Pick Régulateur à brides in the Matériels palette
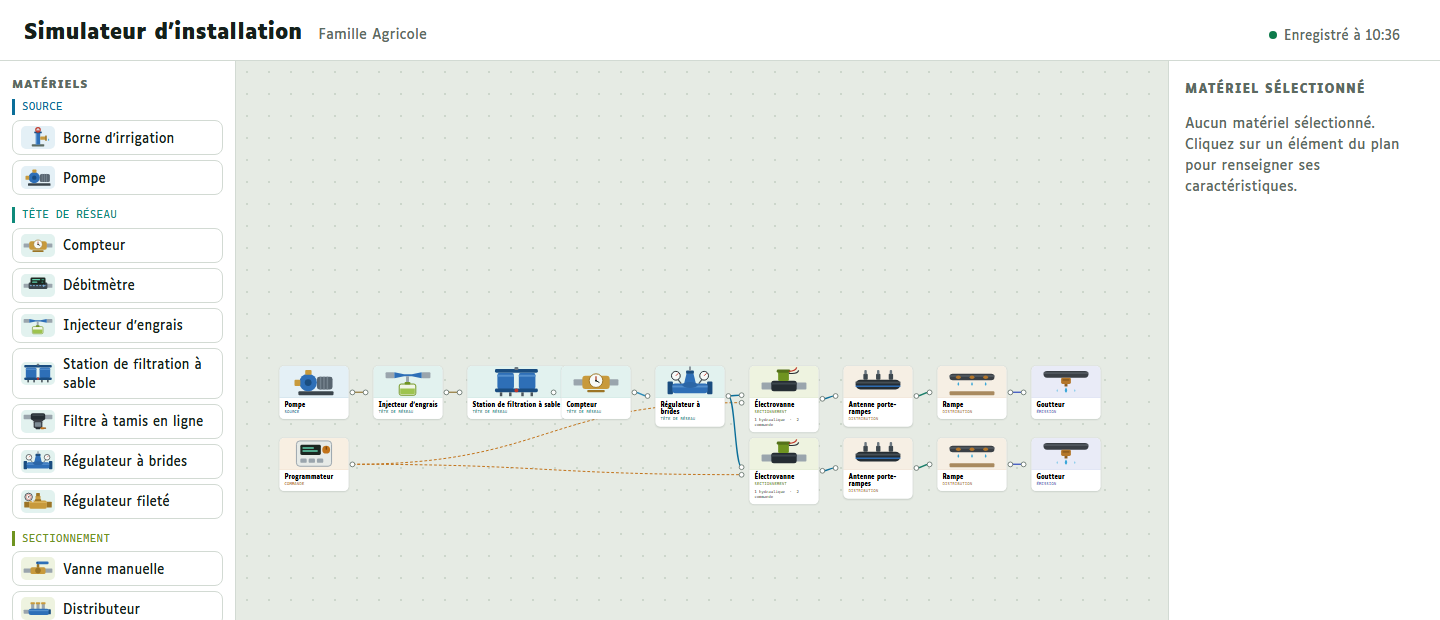 (x=117, y=461)
